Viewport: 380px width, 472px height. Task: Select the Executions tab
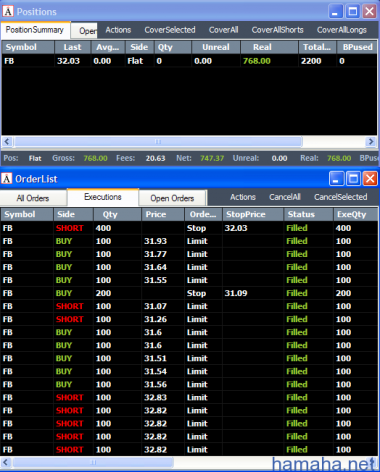(103, 197)
